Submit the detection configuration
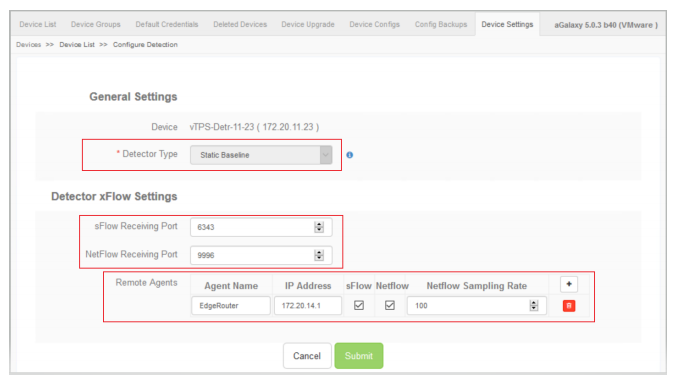Image resolution: width=679 pixels, height=381 pixels. 359,356
